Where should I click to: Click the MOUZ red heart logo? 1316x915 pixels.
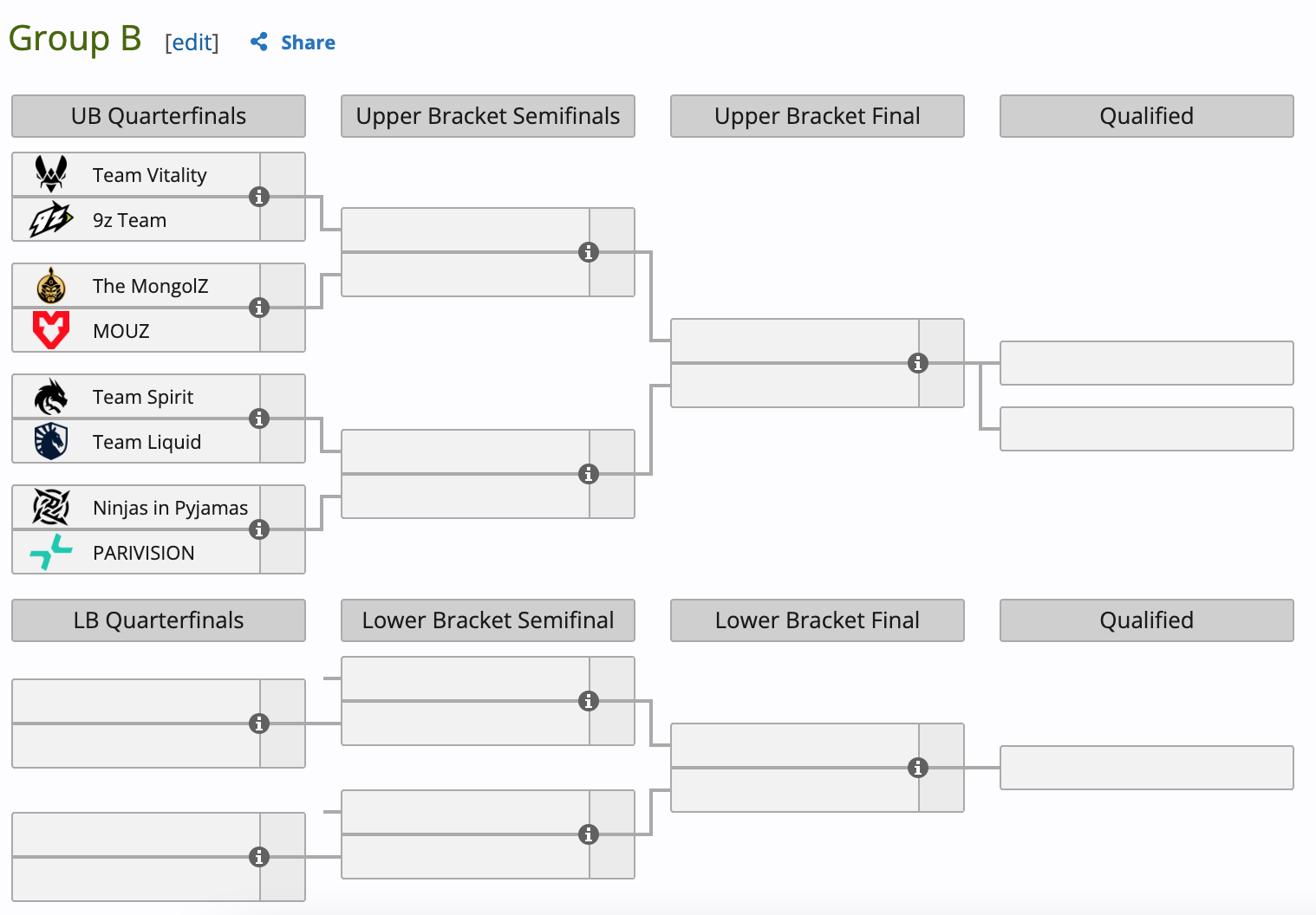pos(51,330)
